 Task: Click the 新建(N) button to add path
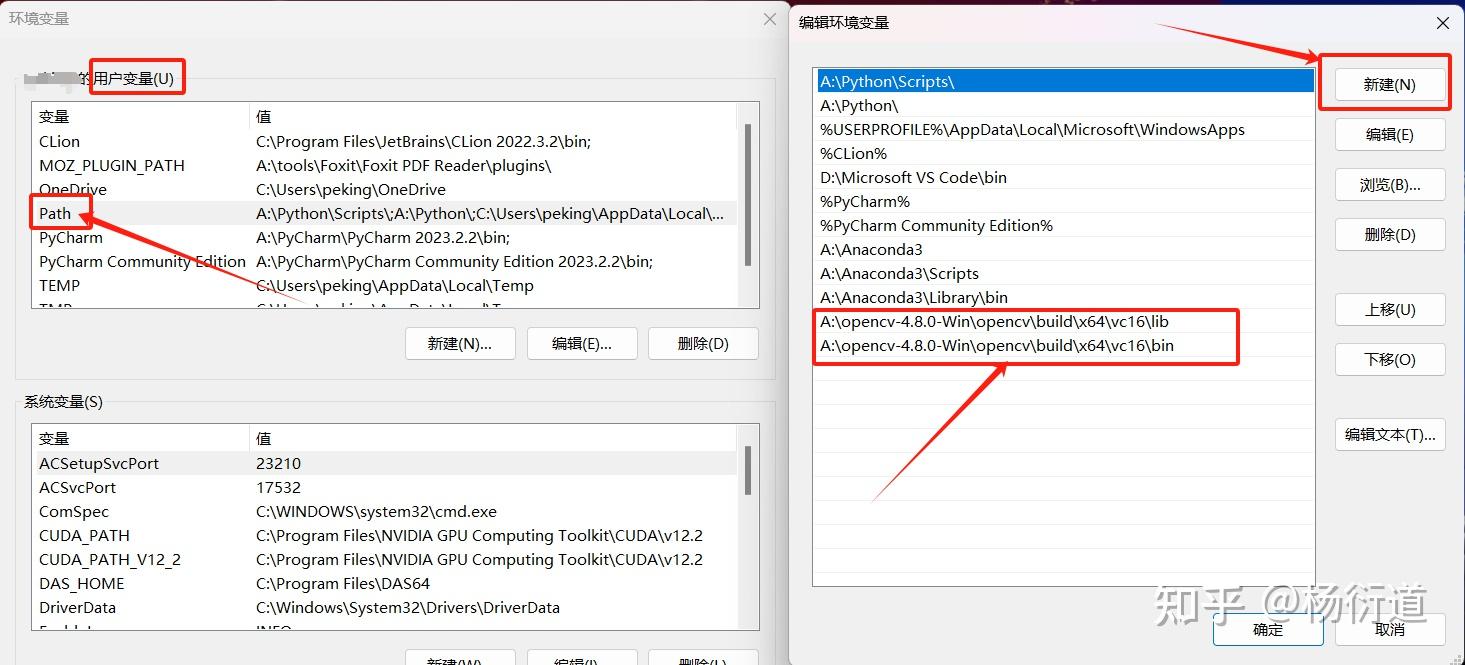[x=1388, y=84]
